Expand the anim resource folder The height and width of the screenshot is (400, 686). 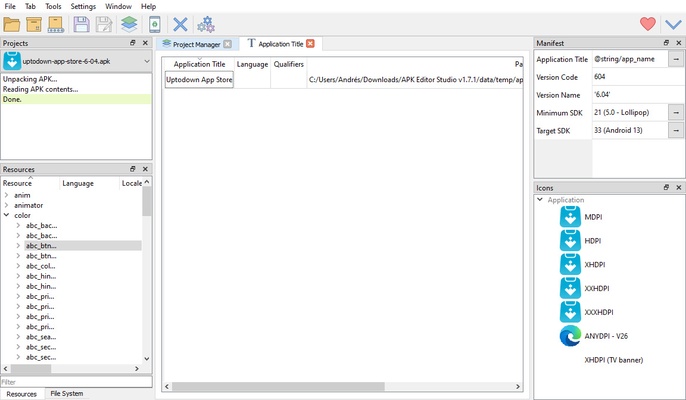point(7,195)
